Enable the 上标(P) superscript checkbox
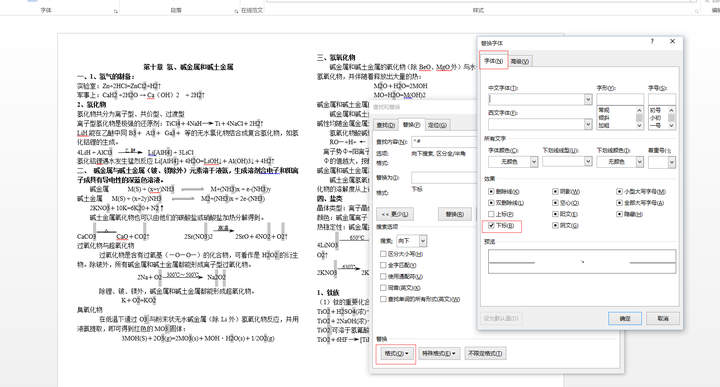 pos(491,214)
